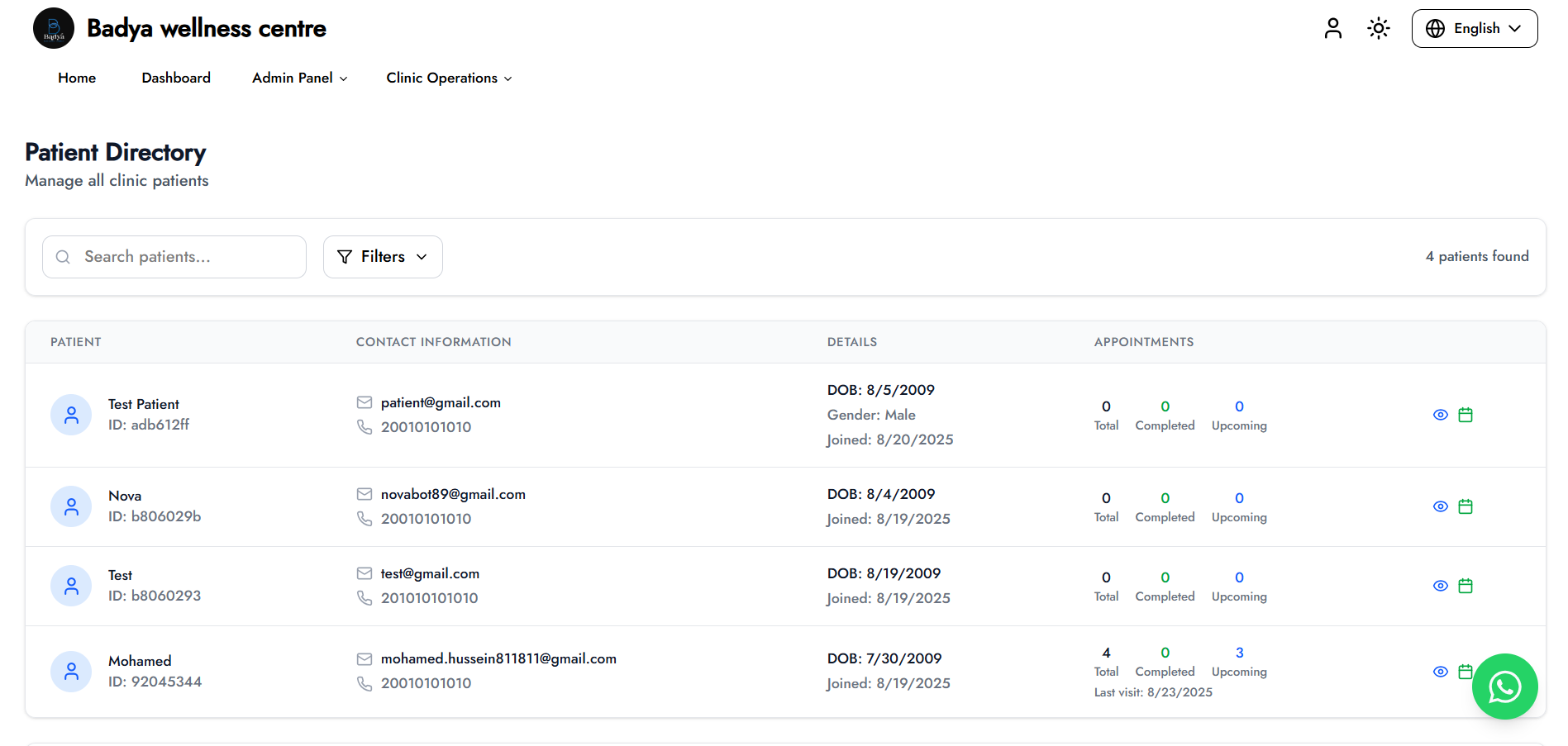The height and width of the screenshot is (746, 1568).
Task: Click 'DOB: 8/5/2009' detail
Action: [881, 390]
